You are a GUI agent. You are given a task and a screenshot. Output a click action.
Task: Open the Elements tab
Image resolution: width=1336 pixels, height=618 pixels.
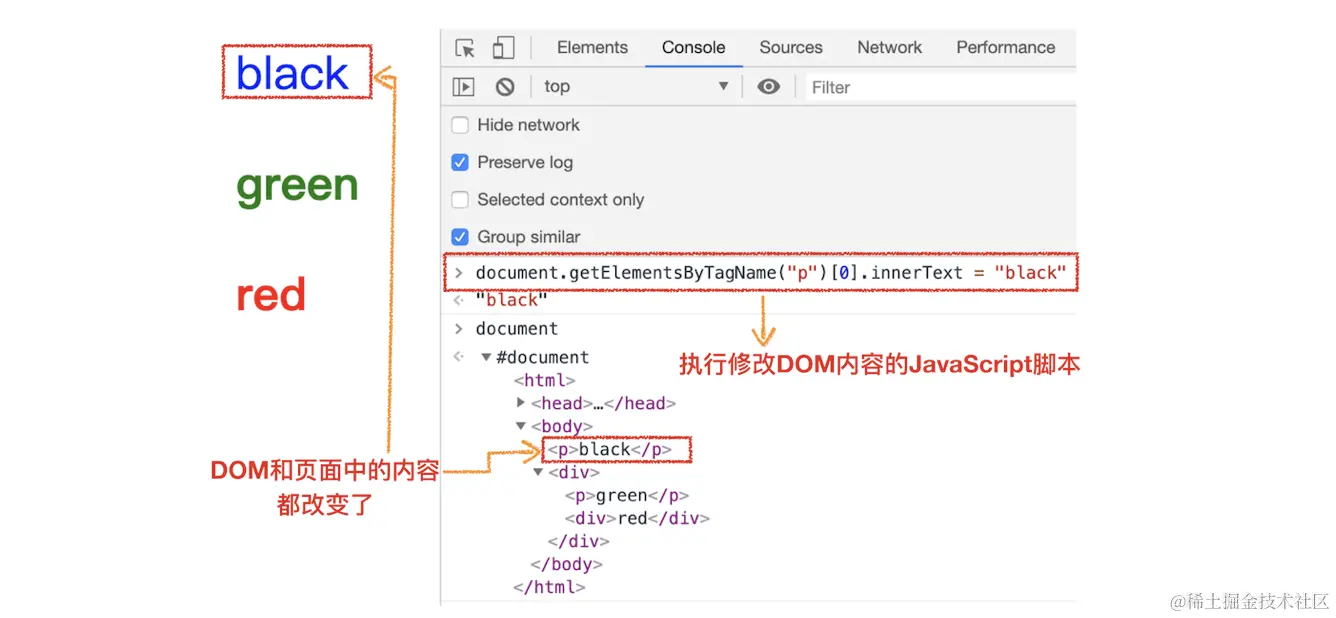point(592,47)
